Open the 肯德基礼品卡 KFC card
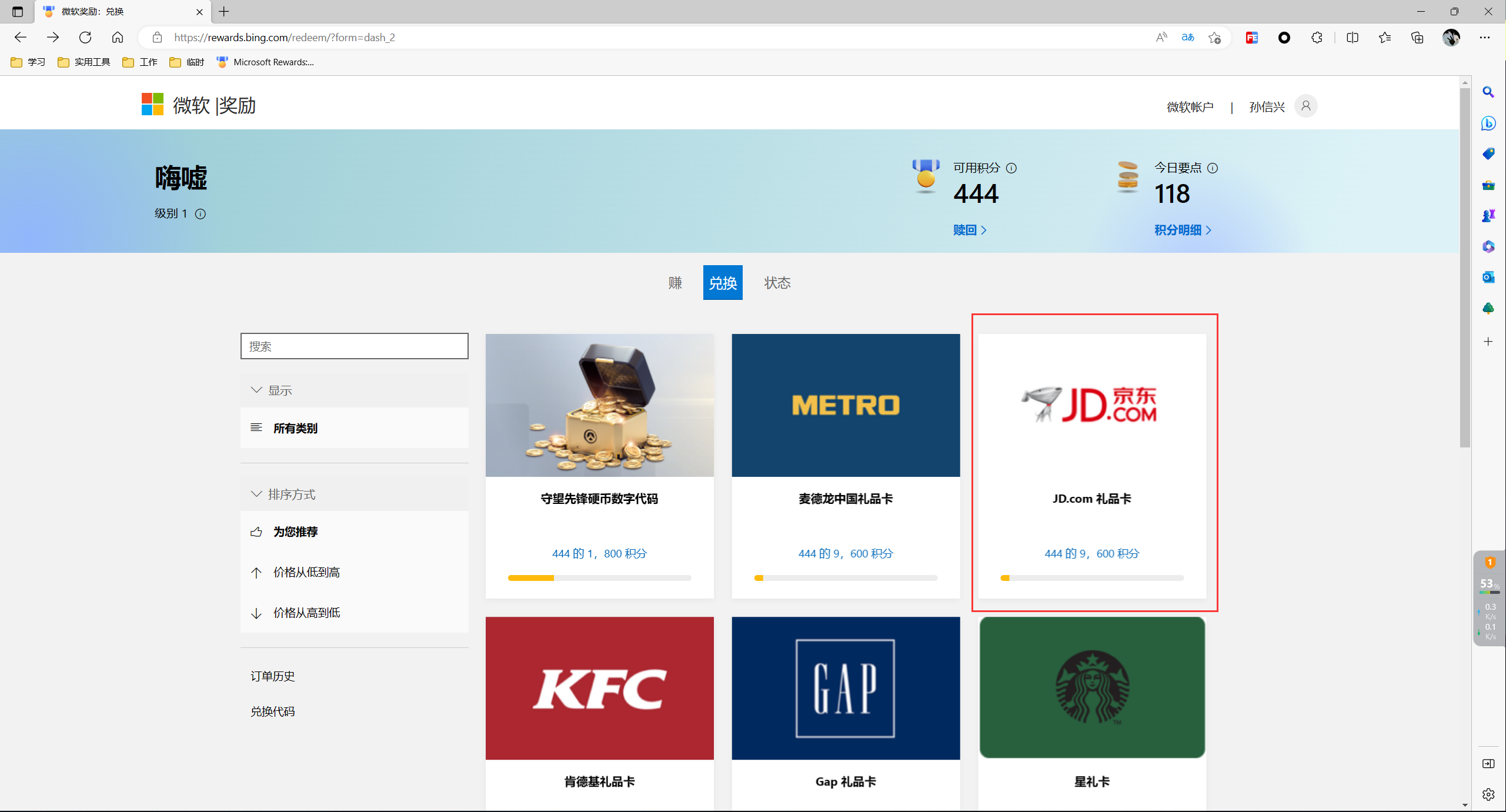The image size is (1506, 812). tap(599, 714)
